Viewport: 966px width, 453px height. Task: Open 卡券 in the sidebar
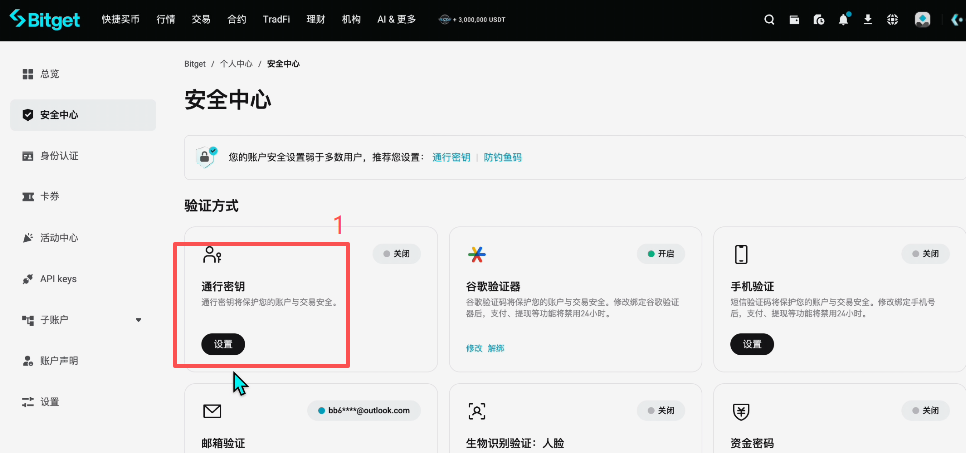point(83,197)
